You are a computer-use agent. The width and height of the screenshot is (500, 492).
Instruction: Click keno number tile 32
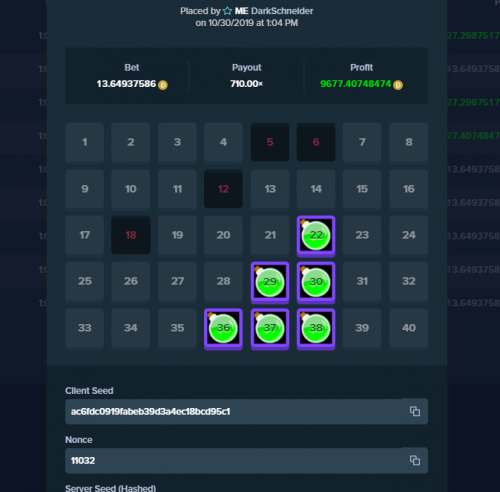pyautogui.click(x=409, y=281)
